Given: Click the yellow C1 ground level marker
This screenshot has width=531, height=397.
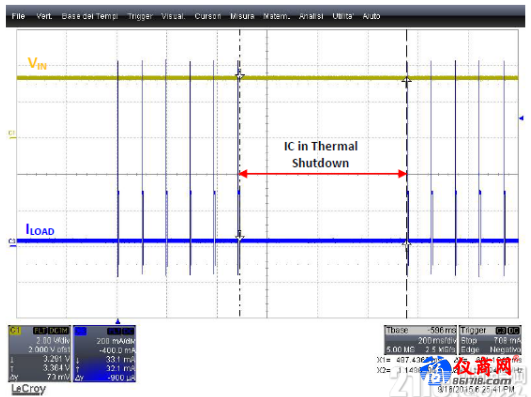Looking at the screenshot, I should coord(12,134).
